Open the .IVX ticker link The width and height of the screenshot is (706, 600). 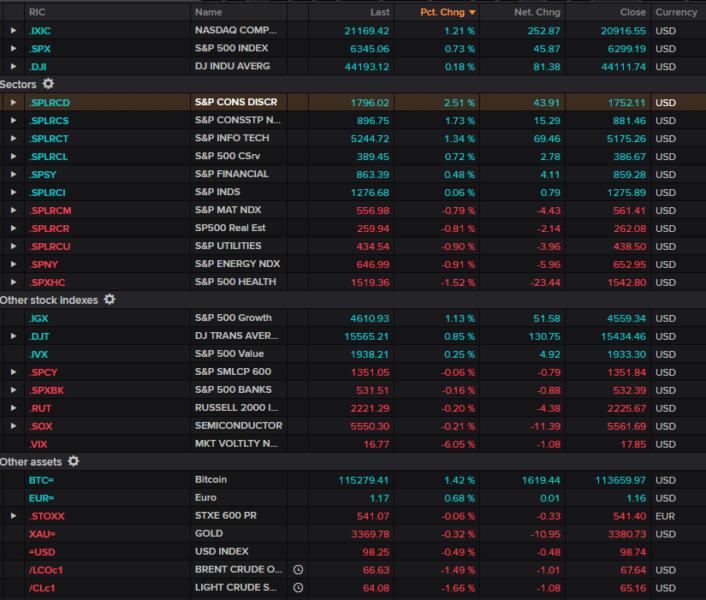[39, 354]
